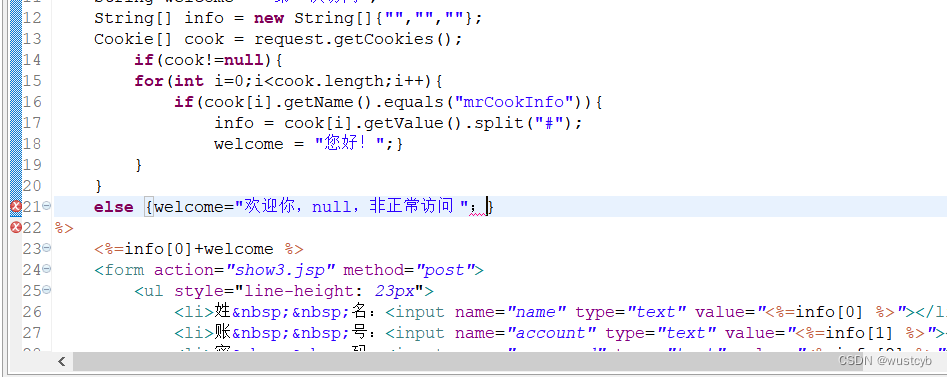Click 'new String[]' on line 12

click(314, 18)
